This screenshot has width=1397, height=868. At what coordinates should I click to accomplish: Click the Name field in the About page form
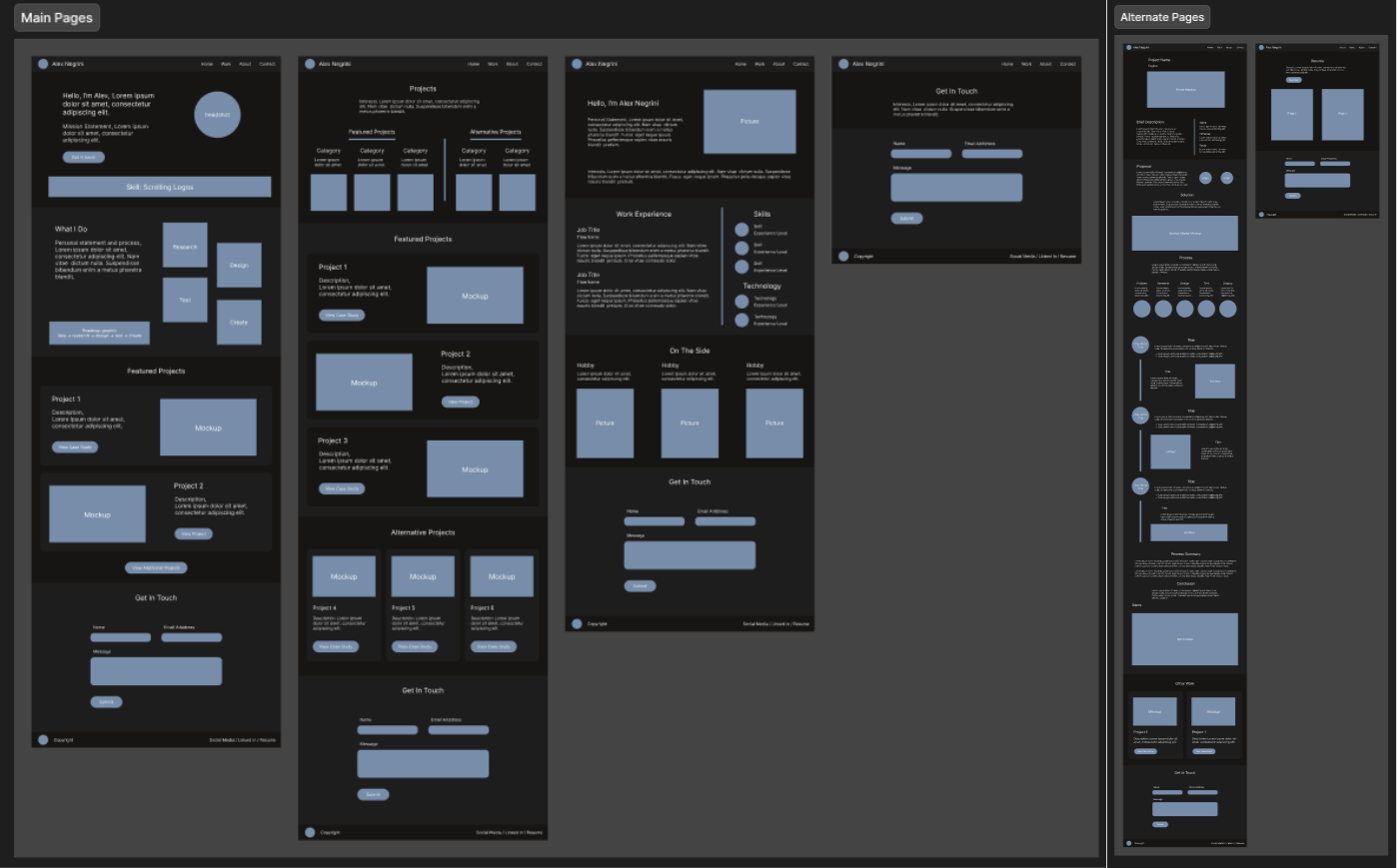click(655, 520)
